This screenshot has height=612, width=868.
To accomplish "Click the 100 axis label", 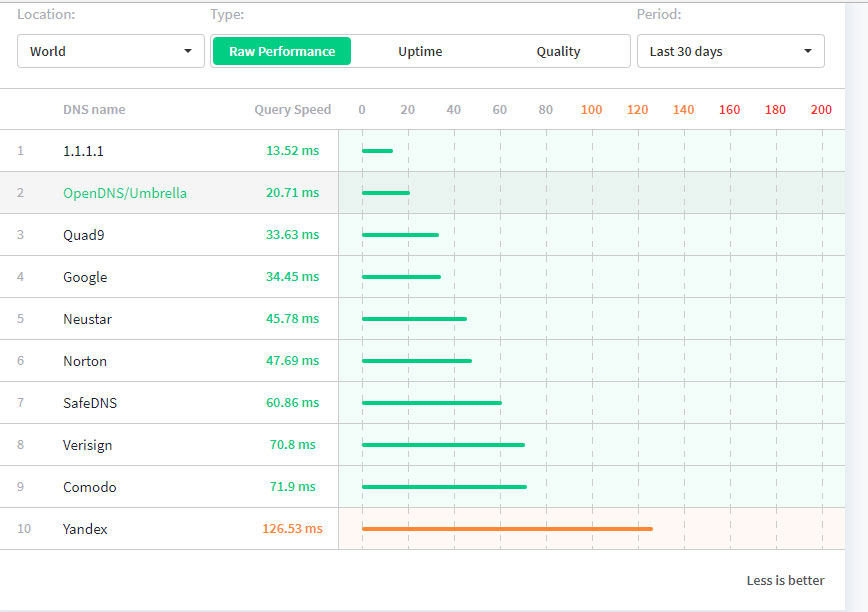I will (591, 110).
